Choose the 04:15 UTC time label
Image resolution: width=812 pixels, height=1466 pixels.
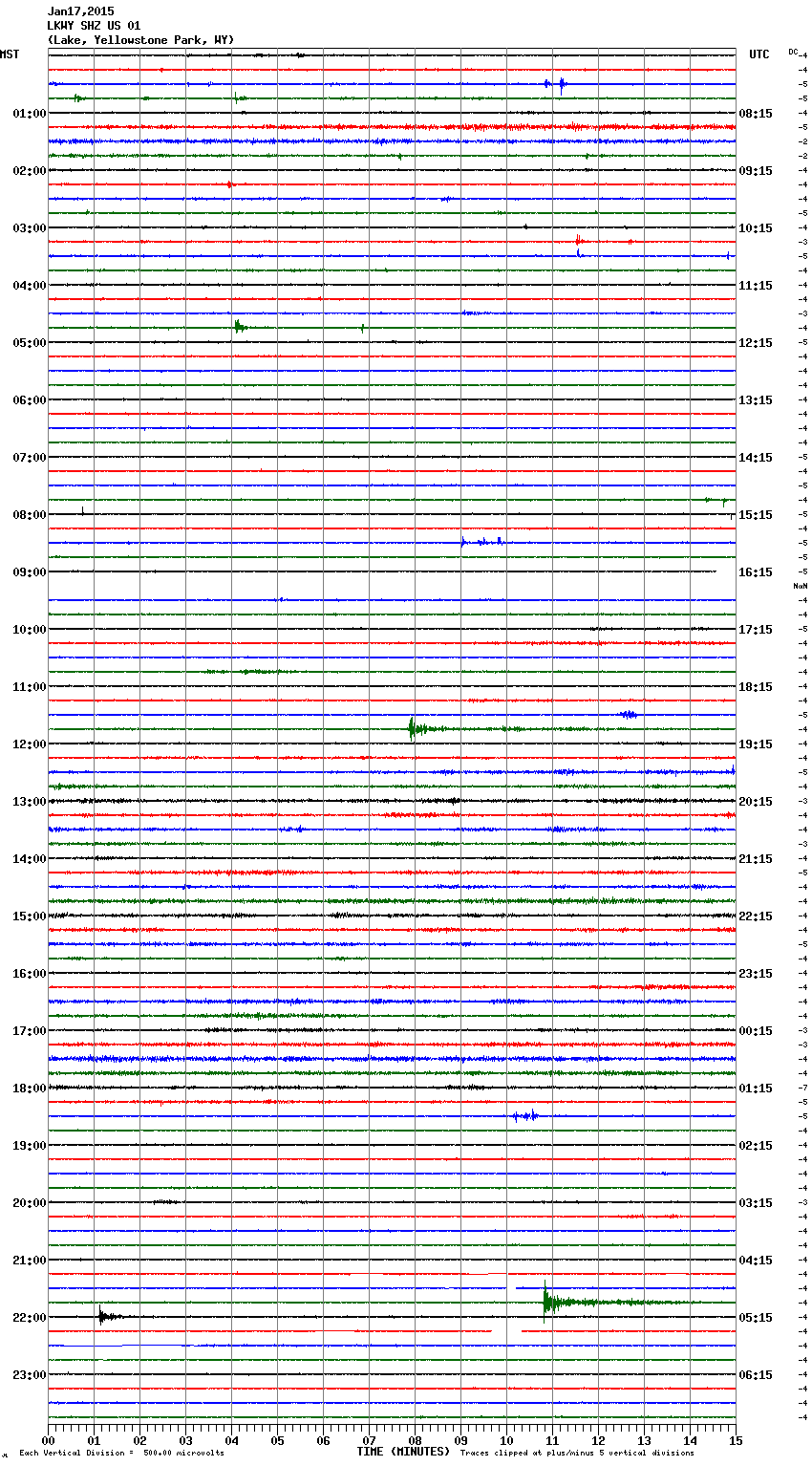pos(756,1260)
